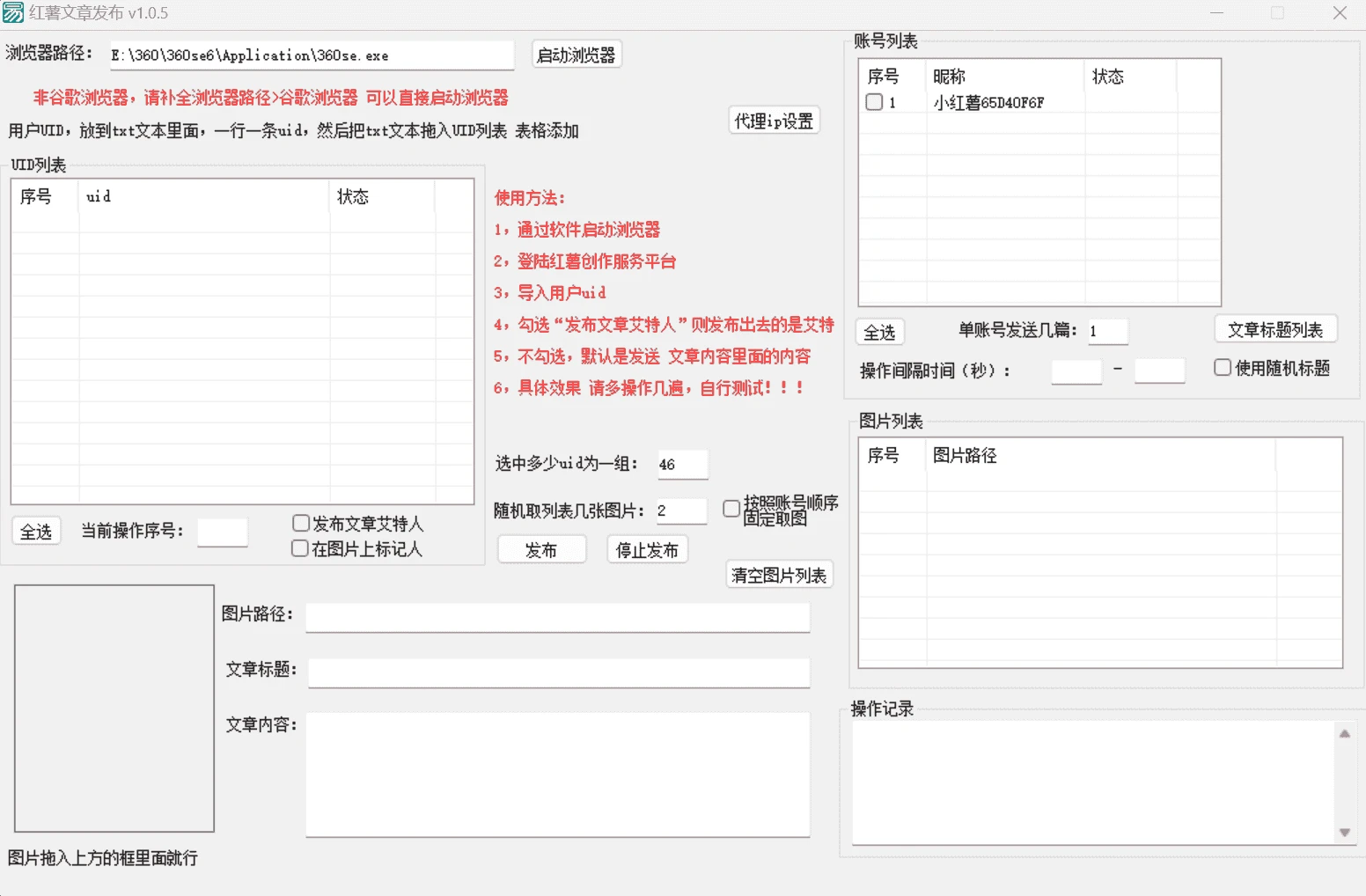
Task: Toggle the 使用随机标题 checkbox
Action: (x=1223, y=367)
